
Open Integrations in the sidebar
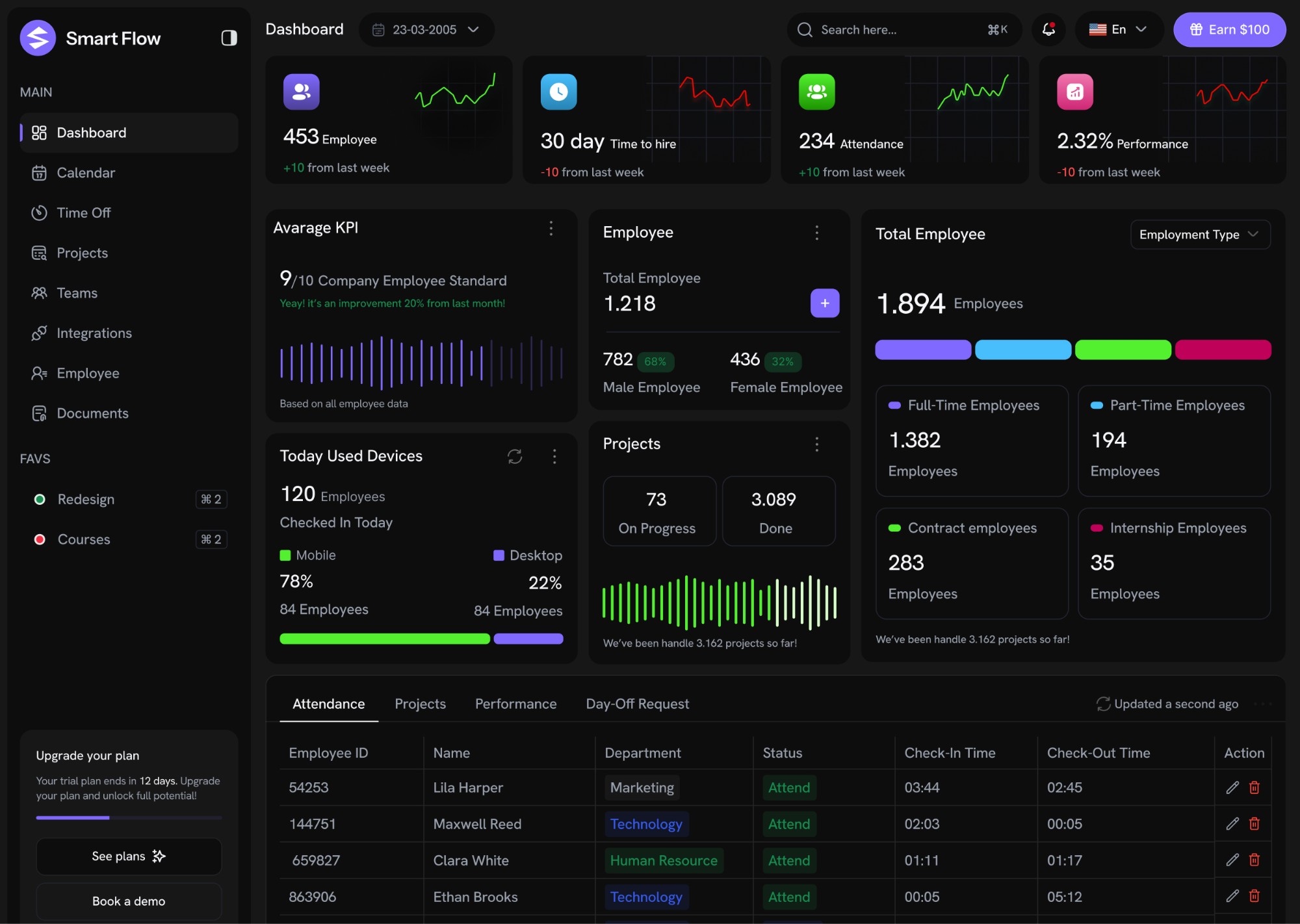129,333
